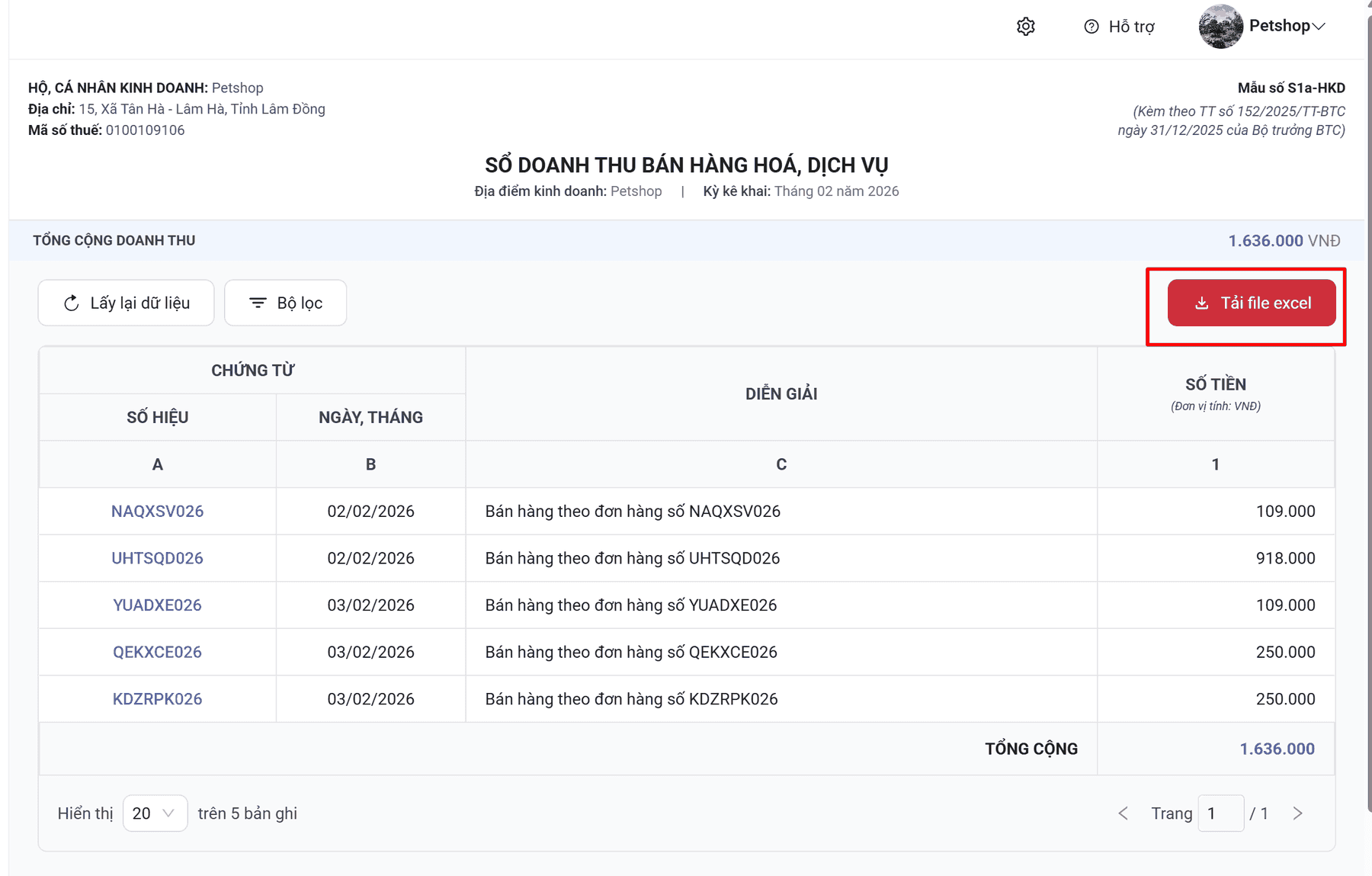Click Kỳ kê khai Tháng 02 năm 2026
Viewport: 1372px width, 876px height.
[801, 191]
